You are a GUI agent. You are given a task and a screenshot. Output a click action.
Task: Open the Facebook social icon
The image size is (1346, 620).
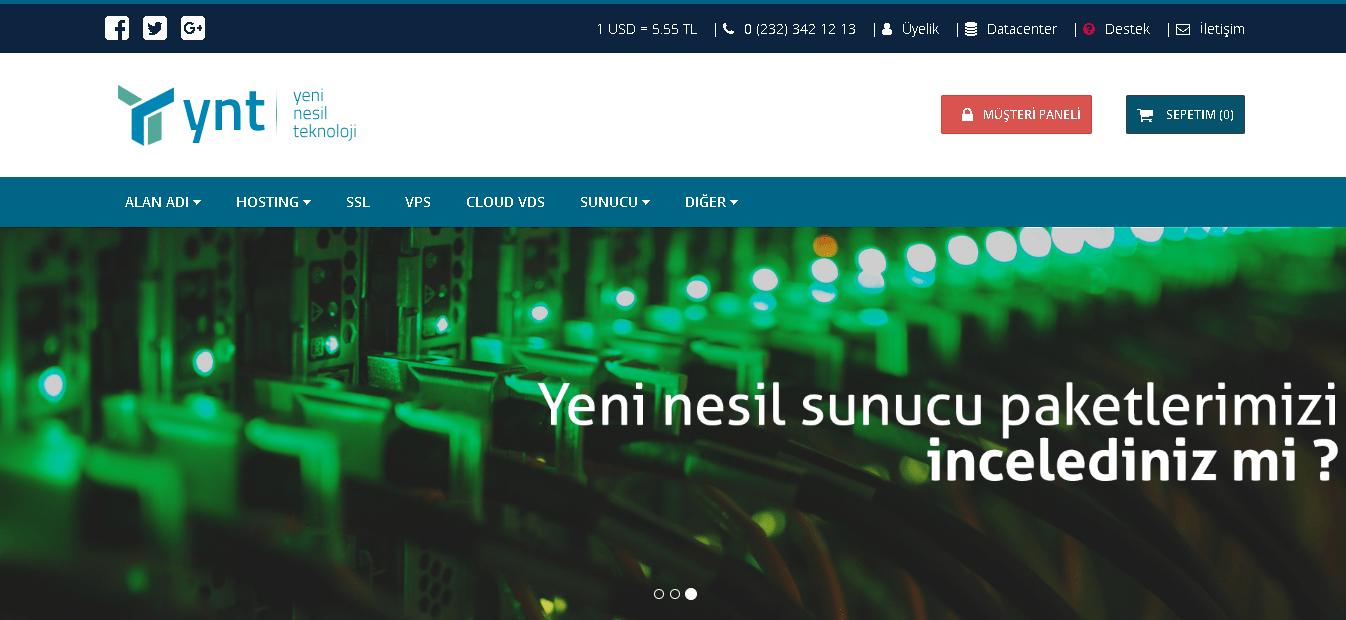click(117, 29)
